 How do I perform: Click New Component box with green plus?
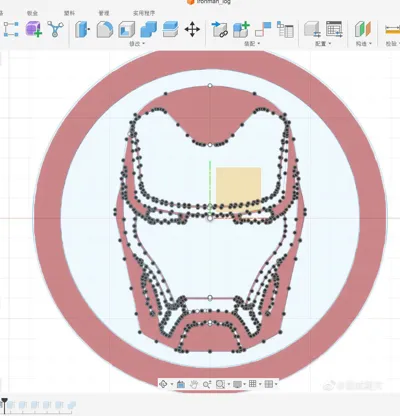(241, 29)
